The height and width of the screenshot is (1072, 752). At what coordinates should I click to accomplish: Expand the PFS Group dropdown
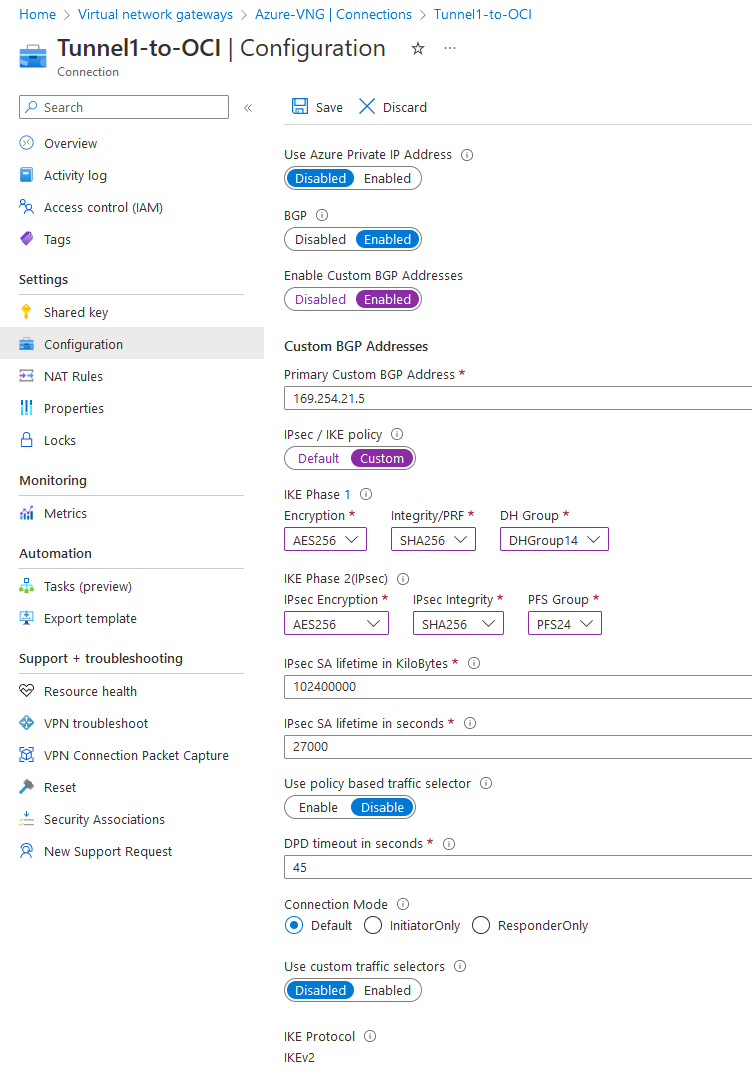point(565,624)
